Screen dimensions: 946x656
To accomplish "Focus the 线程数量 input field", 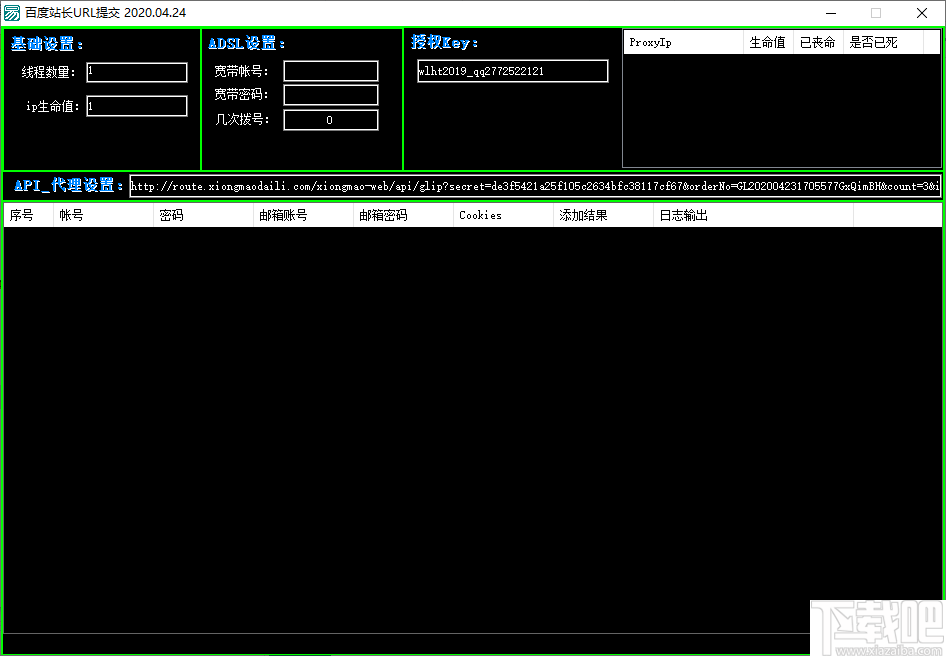I will point(137,72).
